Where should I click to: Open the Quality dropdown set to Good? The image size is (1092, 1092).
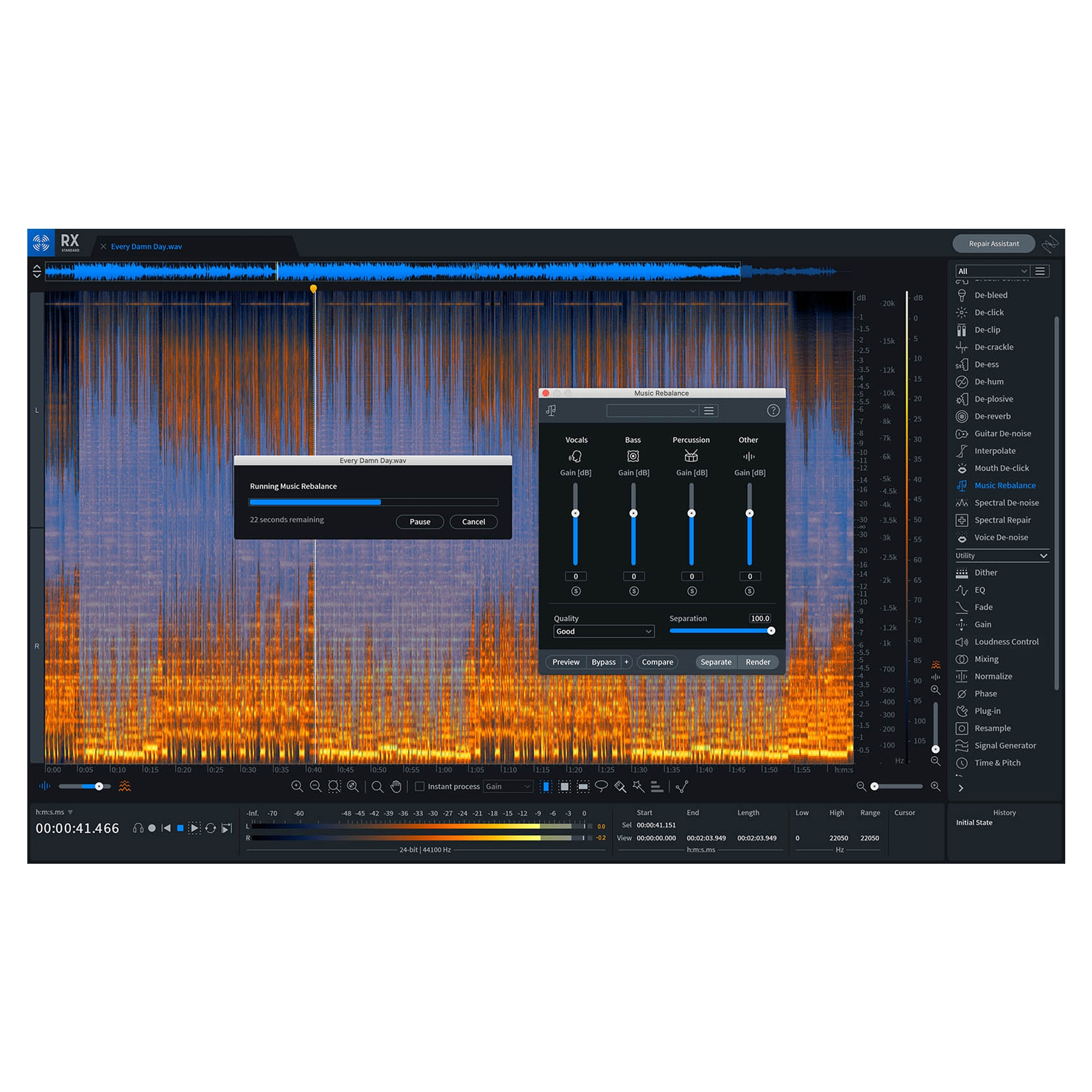(x=604, y=632)
